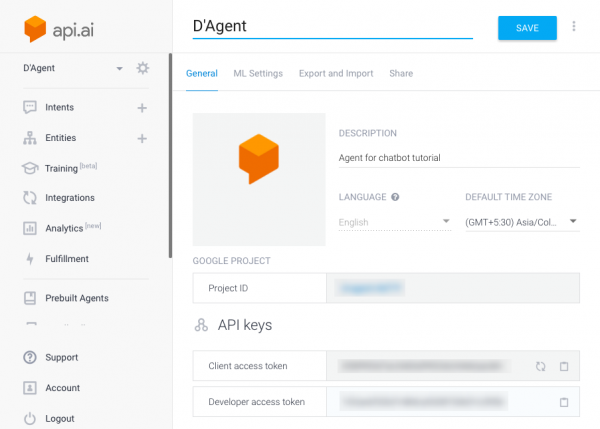600x429 pixels.
Task: Click the Intents speech bubble icon
Action: (x=30, y=107)
